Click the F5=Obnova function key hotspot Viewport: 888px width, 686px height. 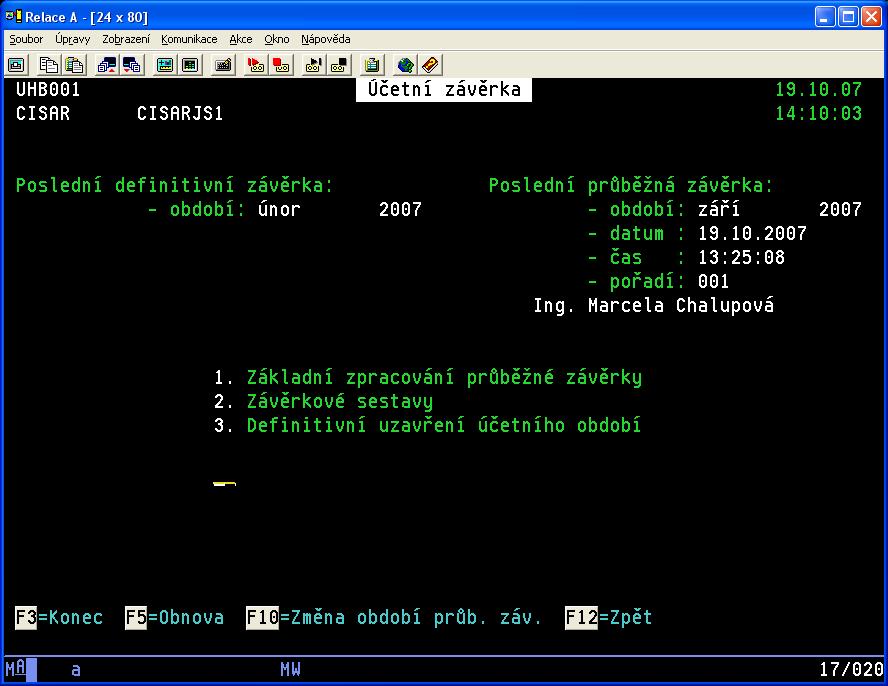pyautogui.click(x=174, y=617)
